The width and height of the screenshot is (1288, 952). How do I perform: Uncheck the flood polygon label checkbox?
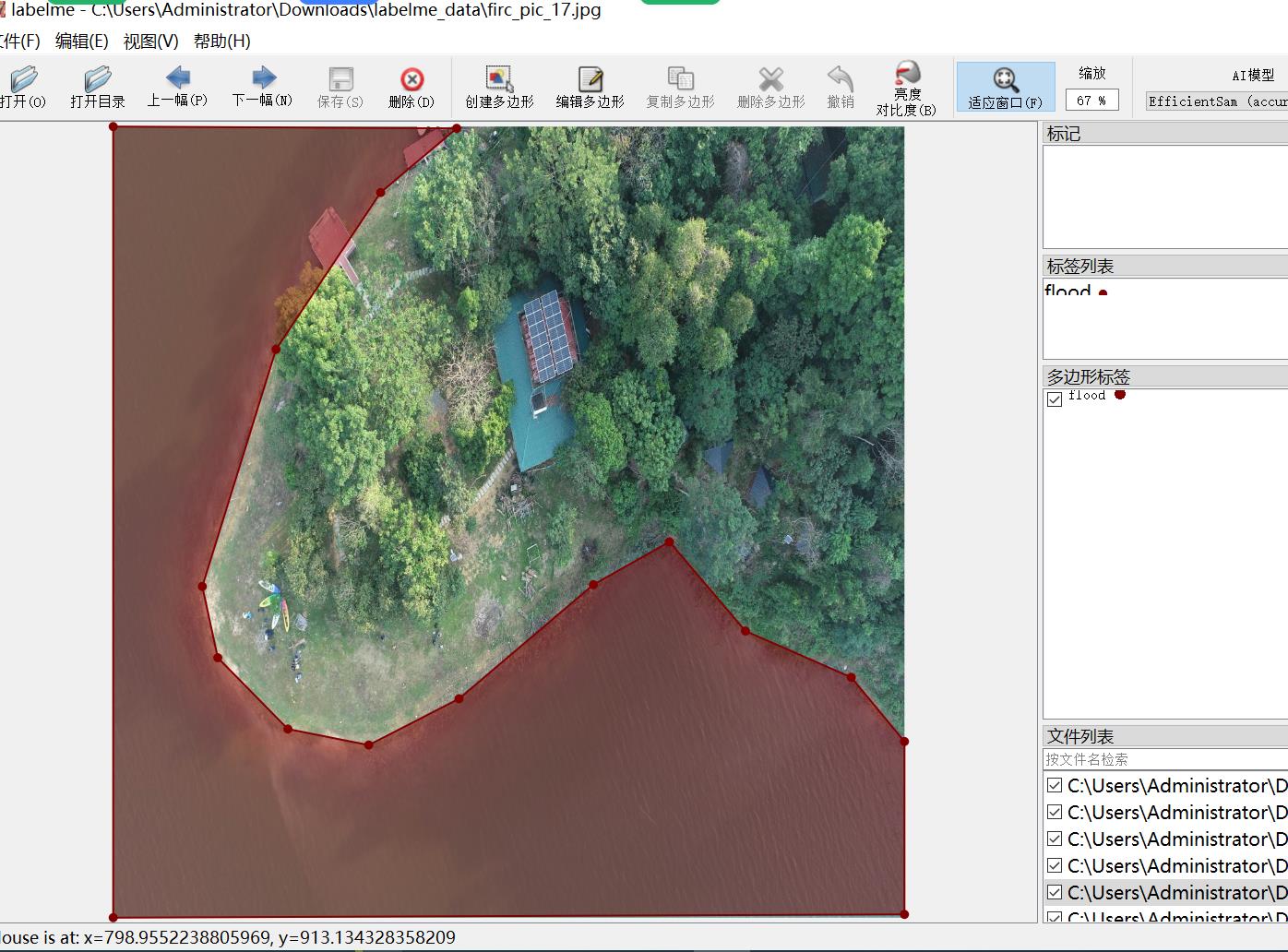[x=1055, y=399]
